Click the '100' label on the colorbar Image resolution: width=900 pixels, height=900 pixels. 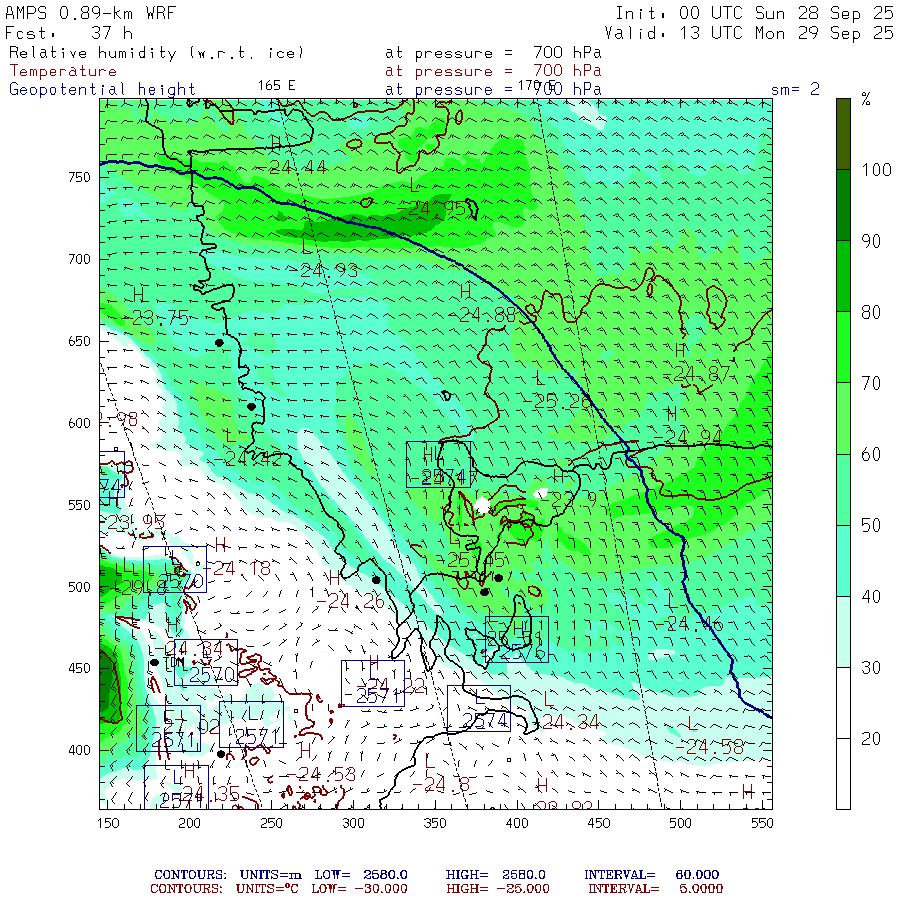click(x=877, y=169)
